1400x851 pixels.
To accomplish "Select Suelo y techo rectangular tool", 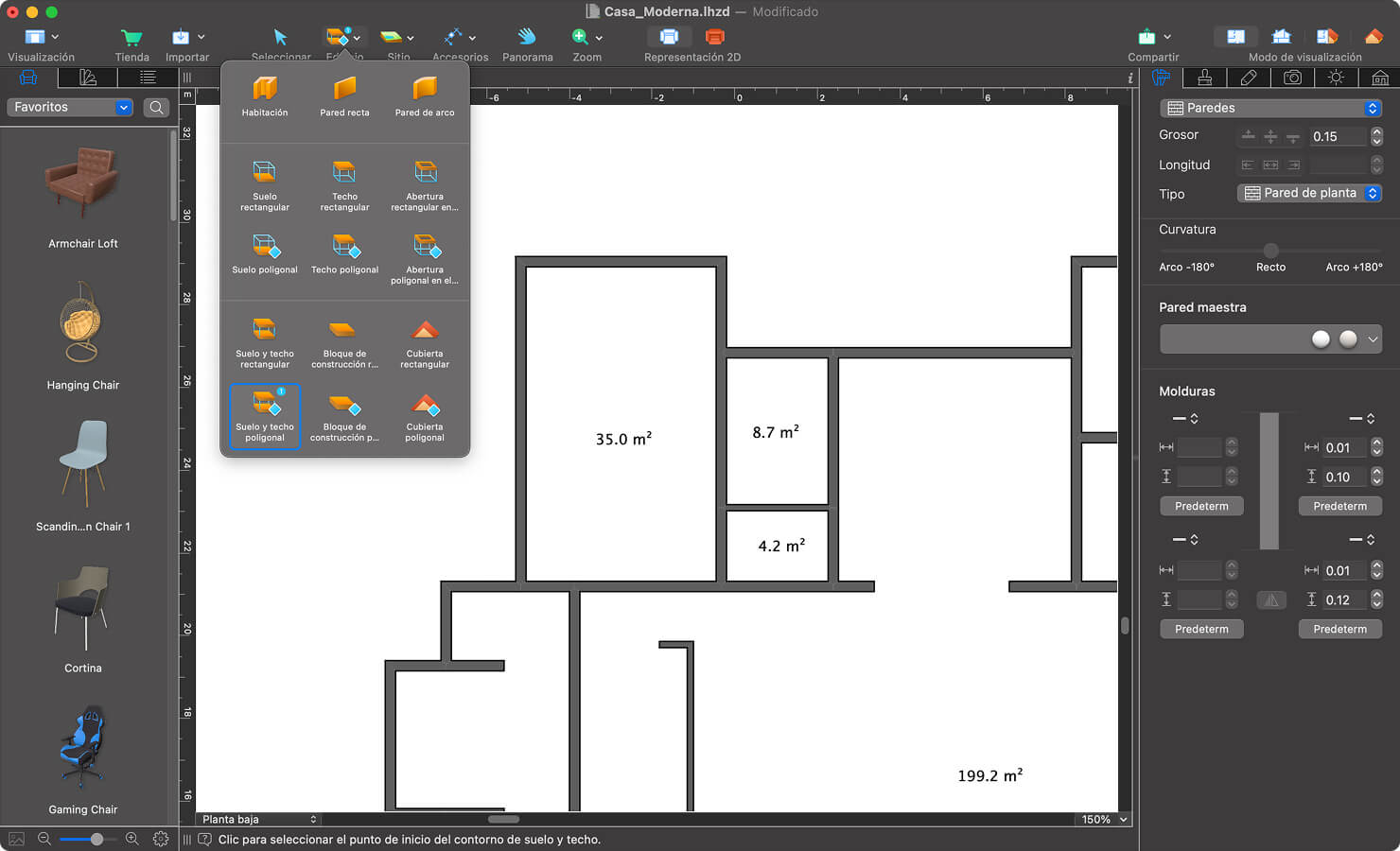I will point(265,342).
